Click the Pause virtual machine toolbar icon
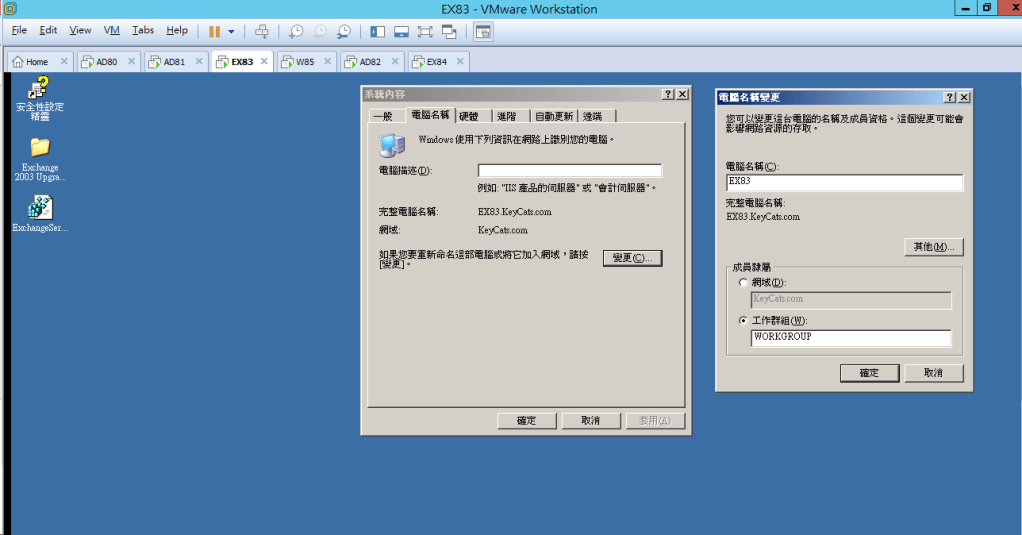Image resolution: width=1022 pixels, height=535 pixels. coord(214,31)
